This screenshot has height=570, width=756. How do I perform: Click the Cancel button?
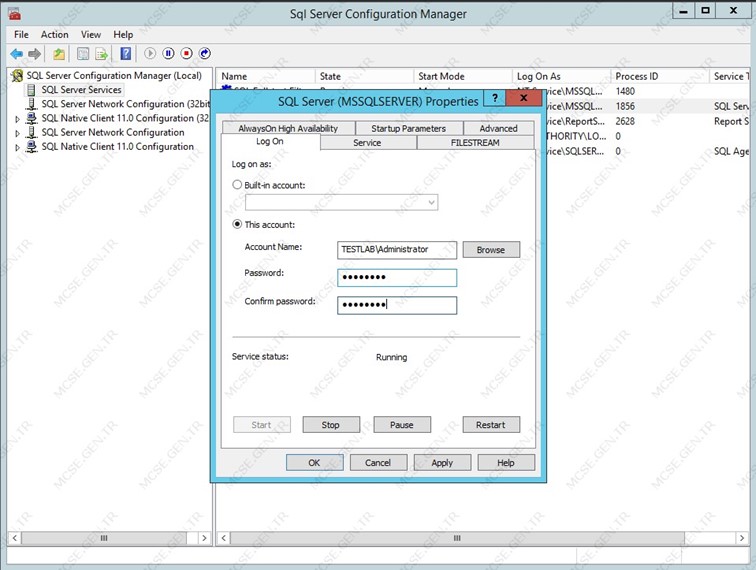(x=378, y=462)
